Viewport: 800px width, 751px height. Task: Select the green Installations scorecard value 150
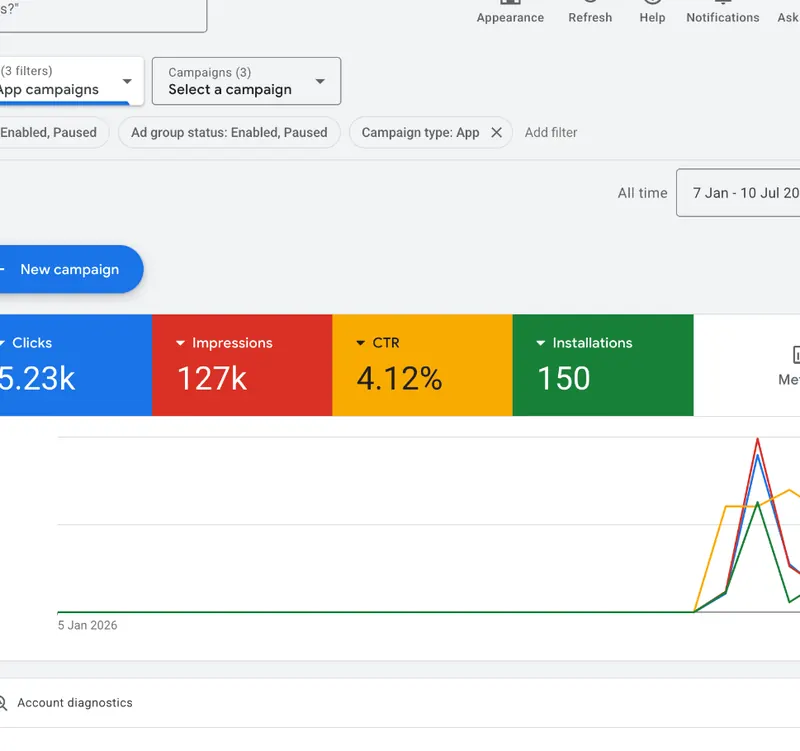(564, 379)
